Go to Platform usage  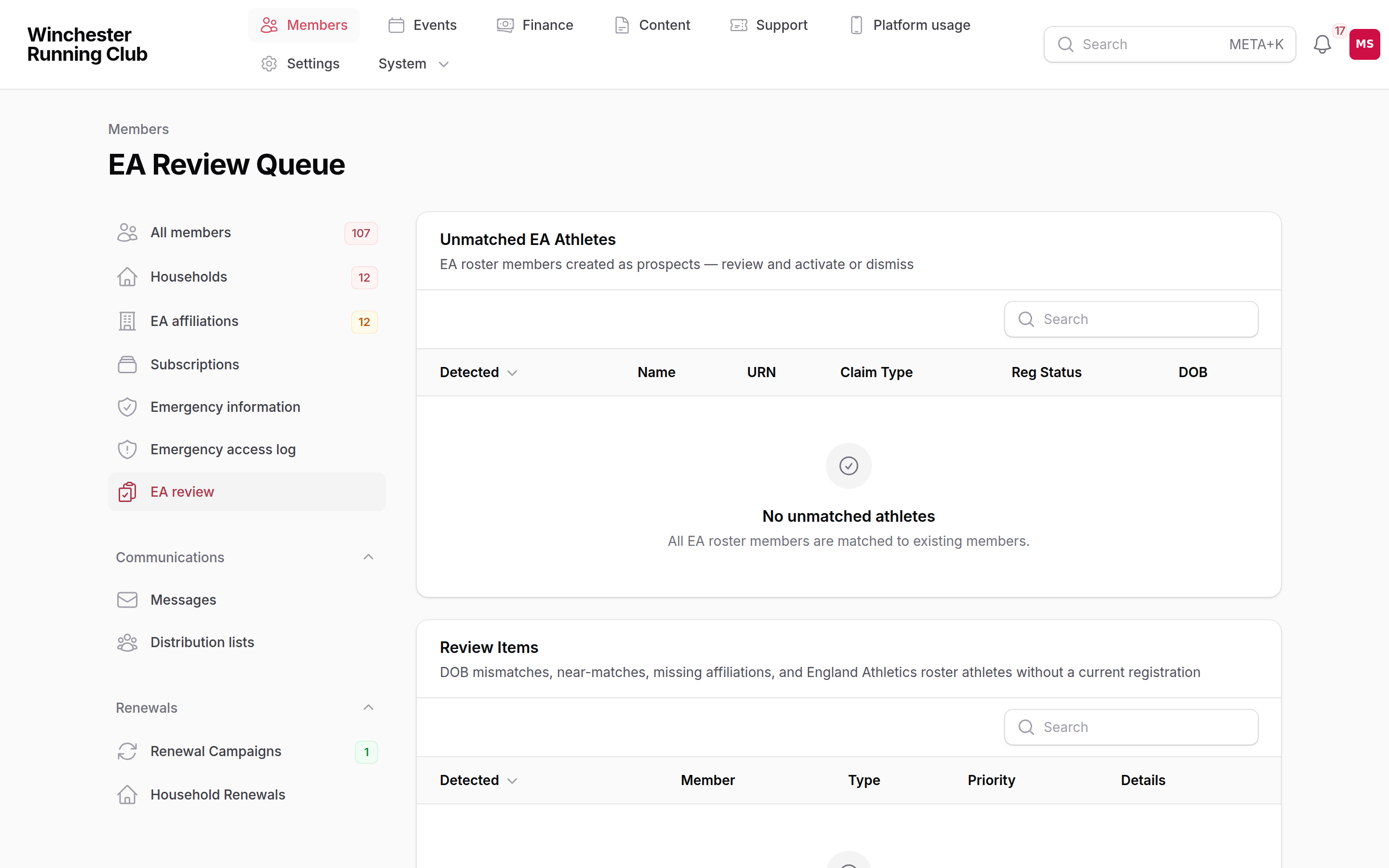coord(909,25)
